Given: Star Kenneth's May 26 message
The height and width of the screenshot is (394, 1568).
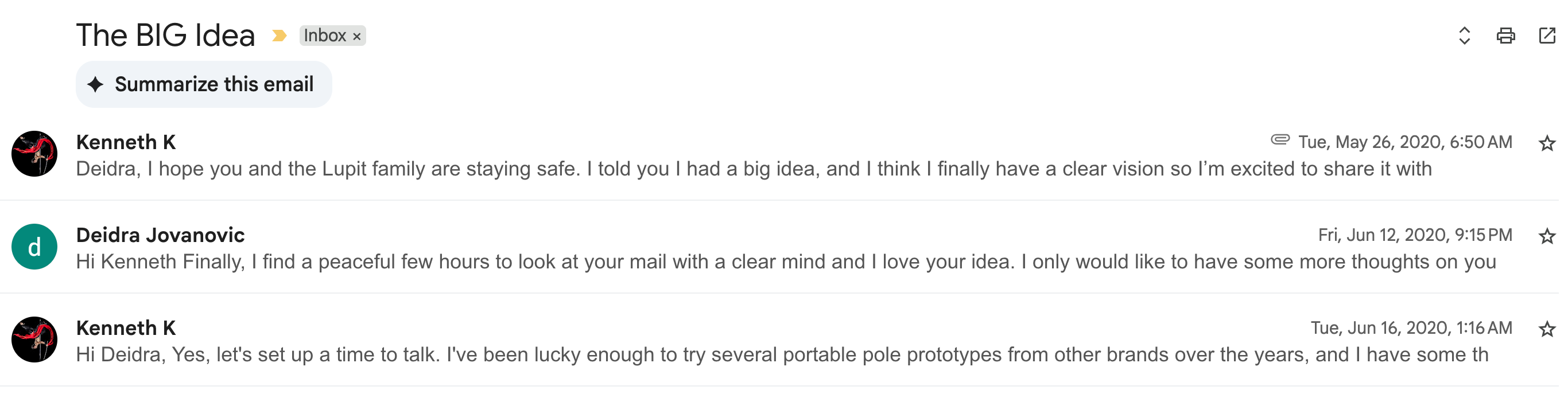Looking at the screenshot, I should coord(1547,143).
